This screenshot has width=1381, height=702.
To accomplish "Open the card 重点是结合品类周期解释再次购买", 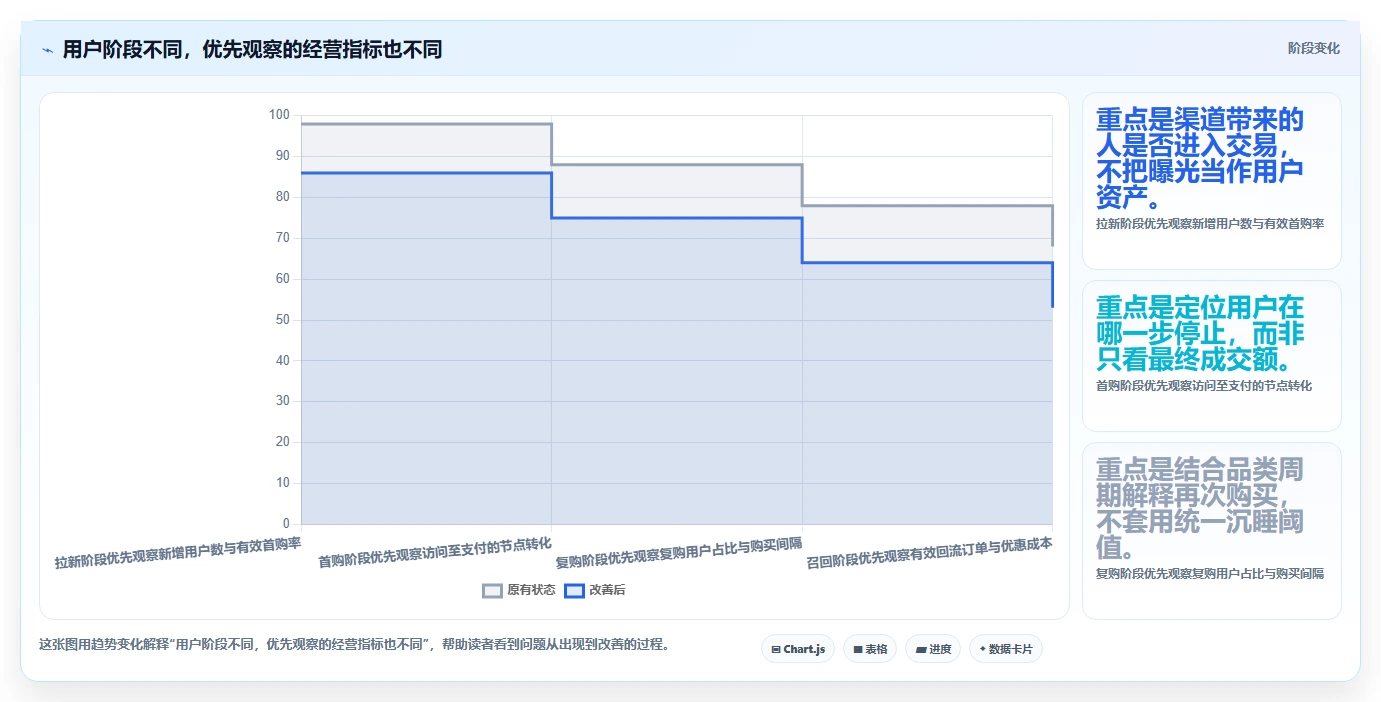I will (x=1211, y=531).
